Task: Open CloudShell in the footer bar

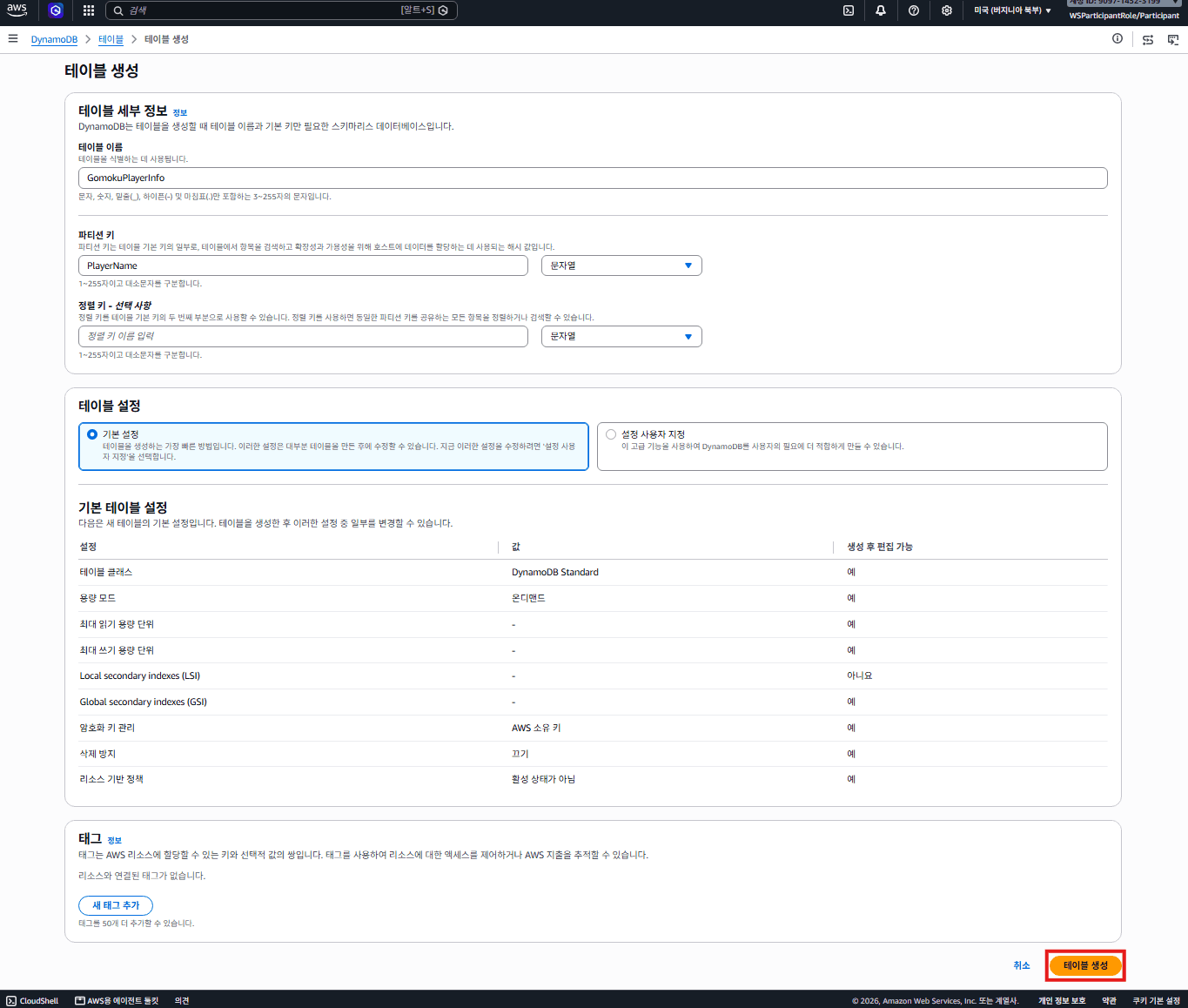Action: point(32,1001)
